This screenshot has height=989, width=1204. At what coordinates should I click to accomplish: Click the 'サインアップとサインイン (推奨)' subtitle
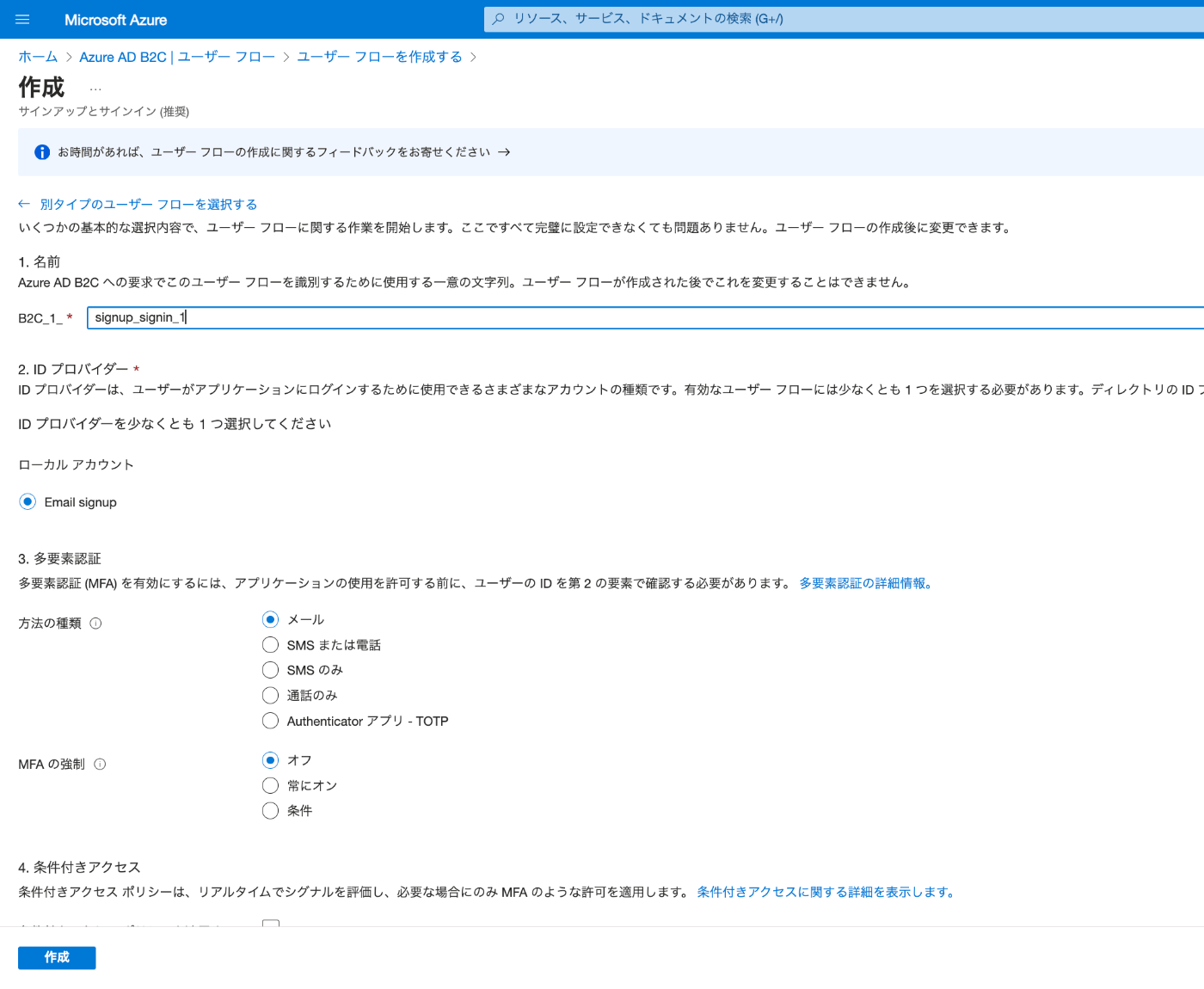[x=103, y=112]
